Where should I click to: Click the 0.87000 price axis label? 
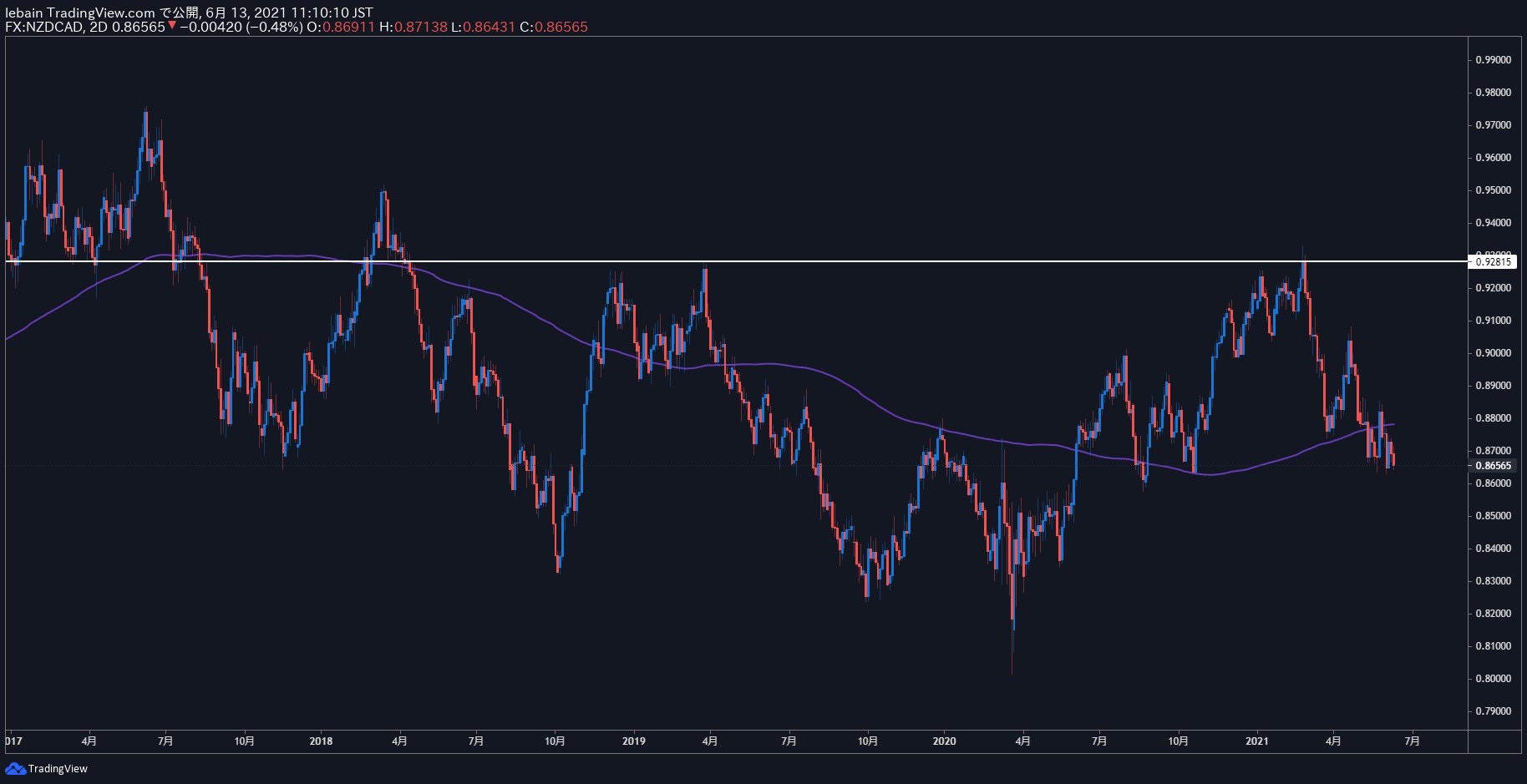(1494, 451)
